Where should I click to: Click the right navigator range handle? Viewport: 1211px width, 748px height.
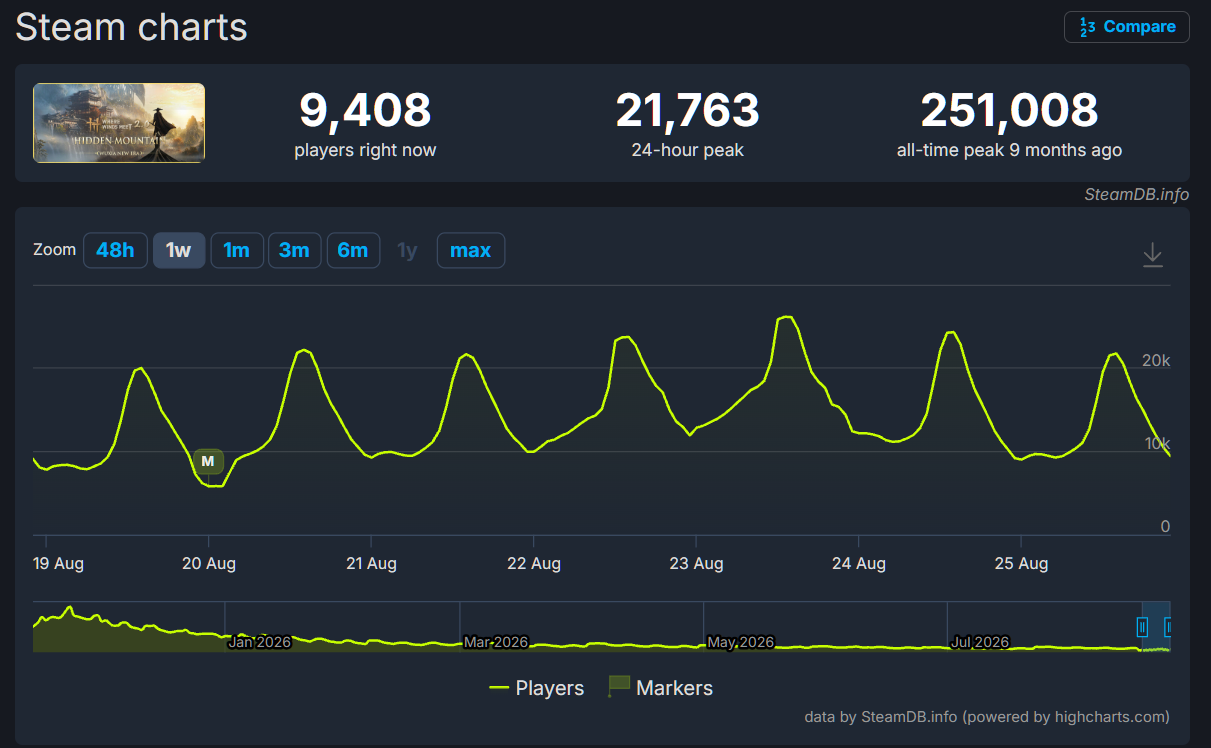[x=1168, y=627]
